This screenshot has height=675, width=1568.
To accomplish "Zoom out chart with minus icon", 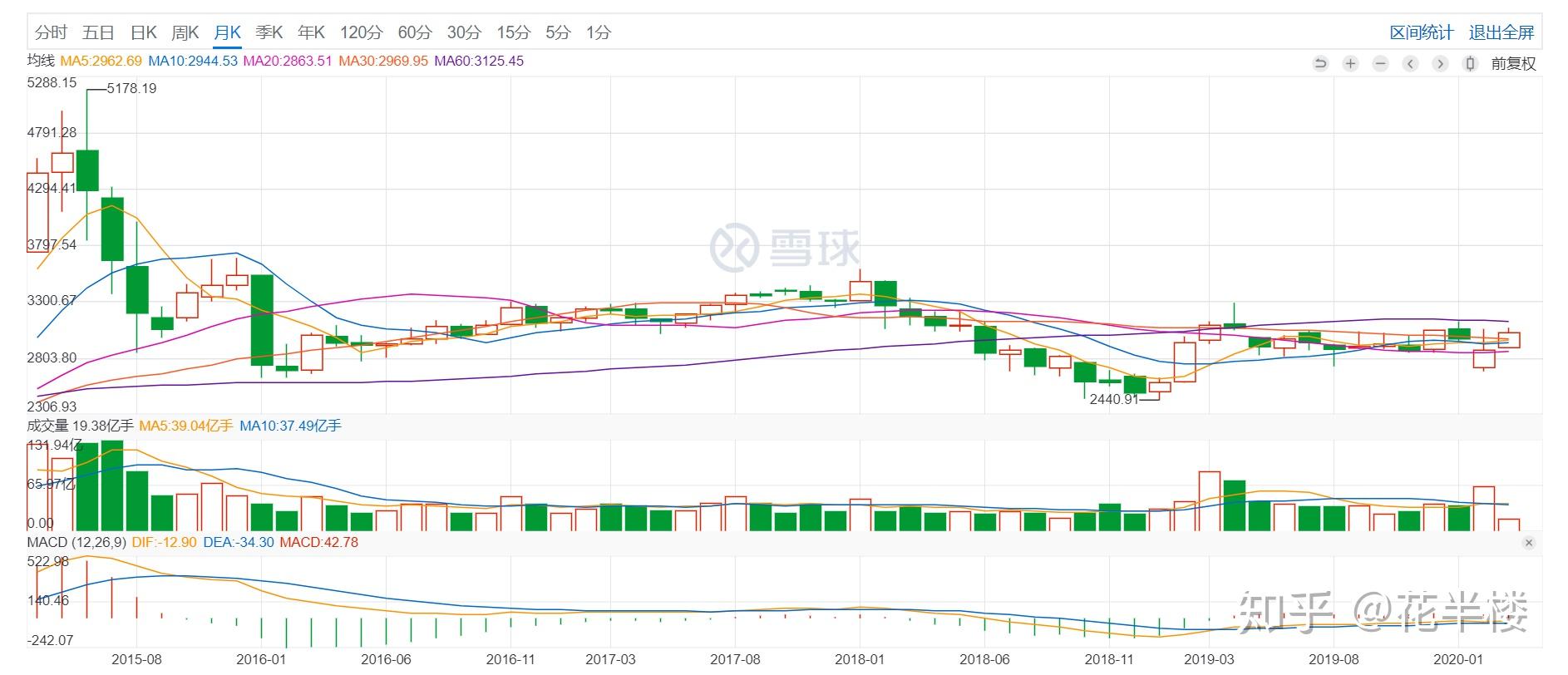I will click(x=1380, y=63).
